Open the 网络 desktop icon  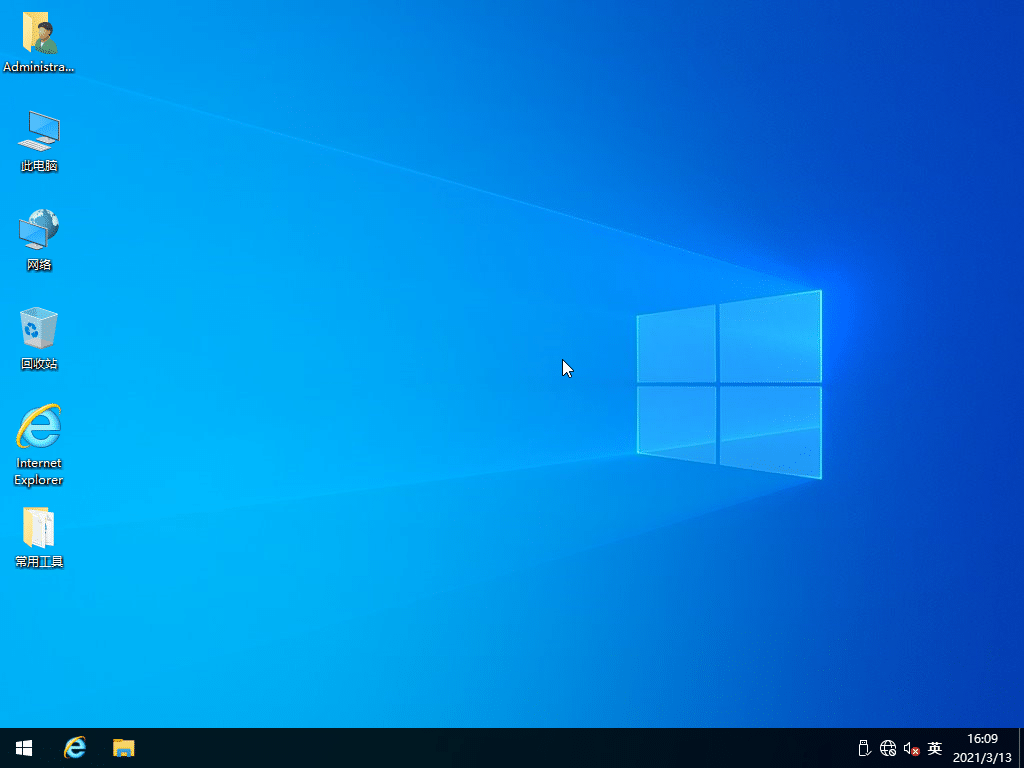pyautogui.click(x=38, y=232)
